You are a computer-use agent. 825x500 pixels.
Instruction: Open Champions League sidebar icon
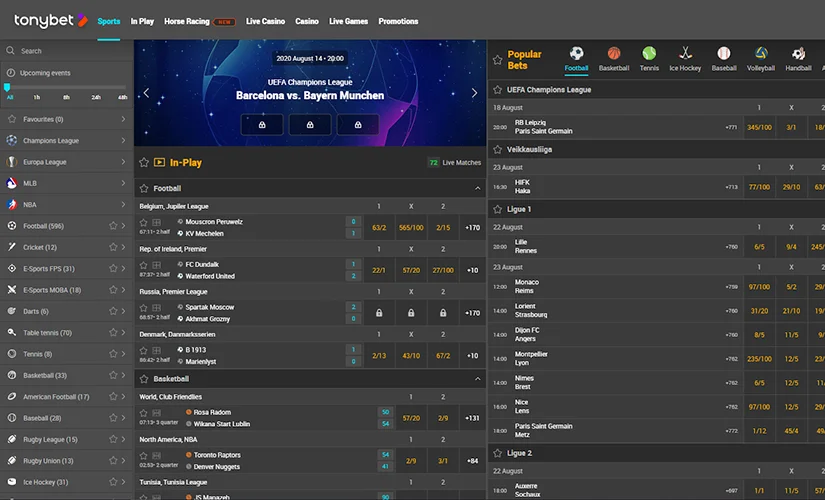coord(12,141)
